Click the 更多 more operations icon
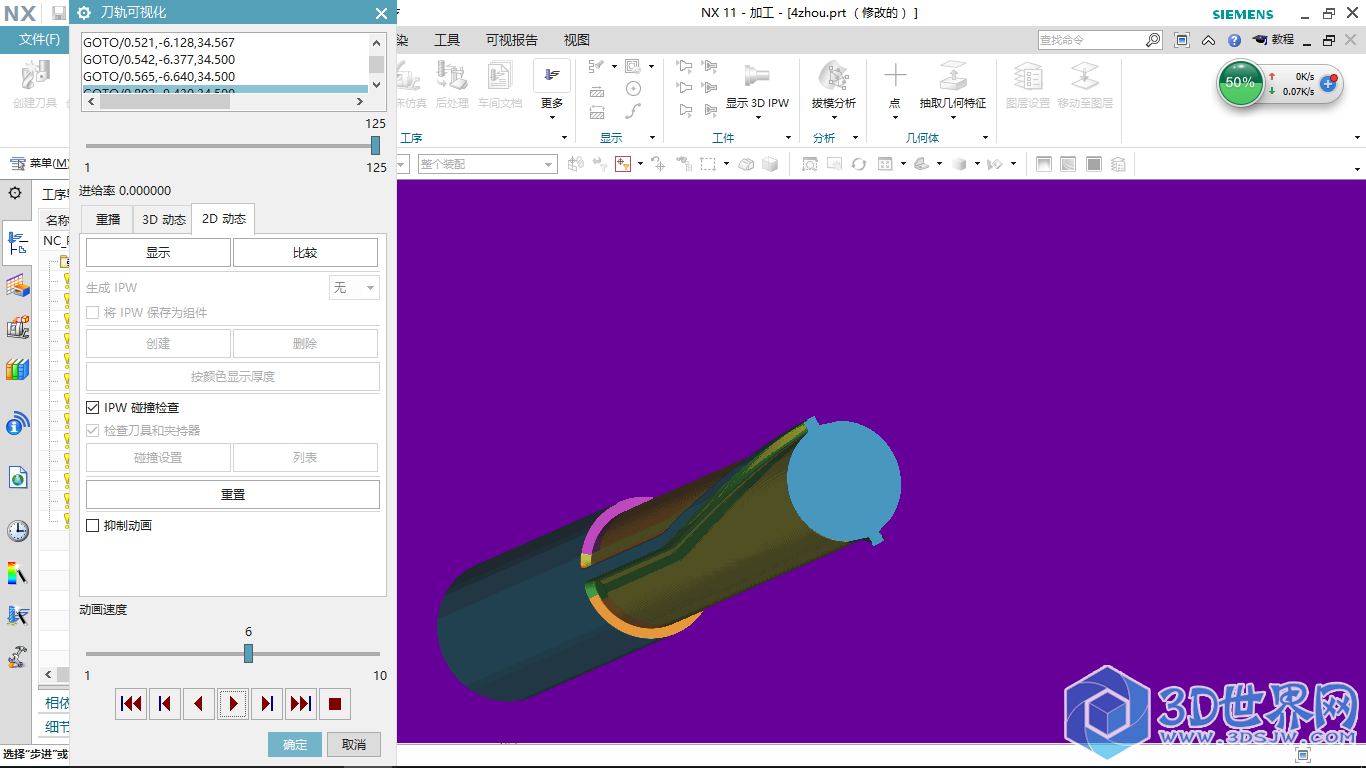This screenshot has height=768, width=1366. point(552,76)
